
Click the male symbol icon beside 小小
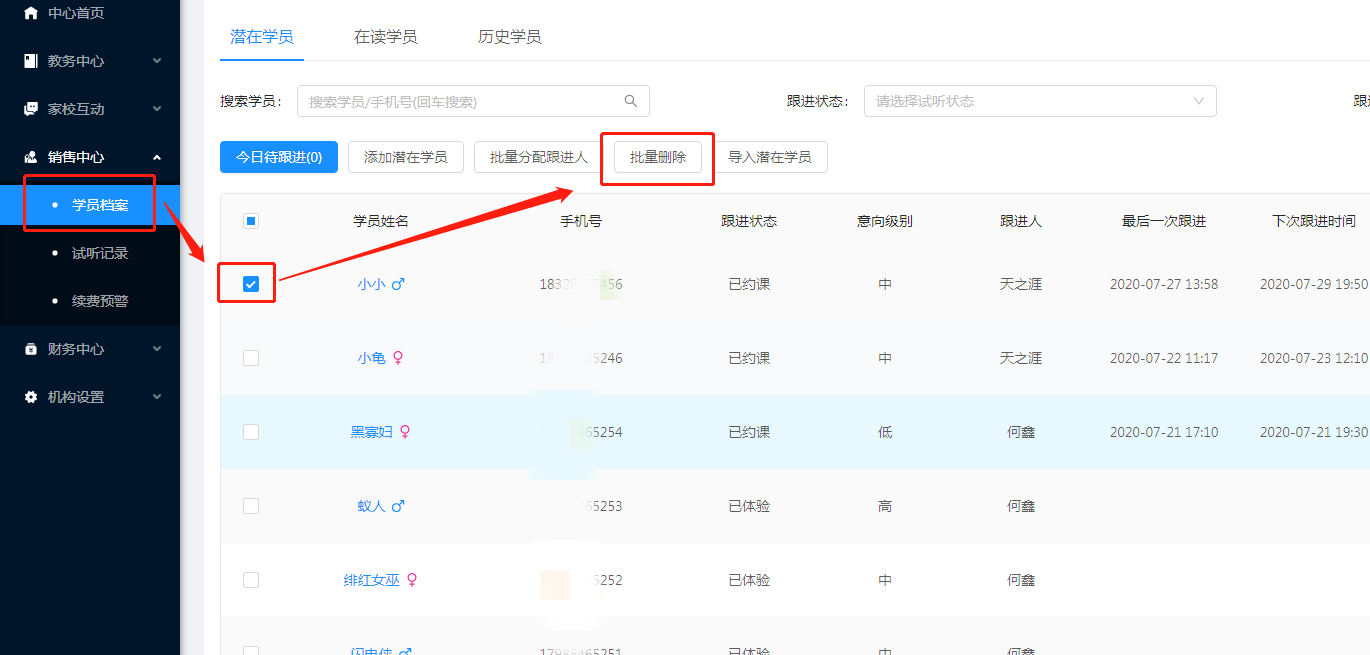click(398, 284)
